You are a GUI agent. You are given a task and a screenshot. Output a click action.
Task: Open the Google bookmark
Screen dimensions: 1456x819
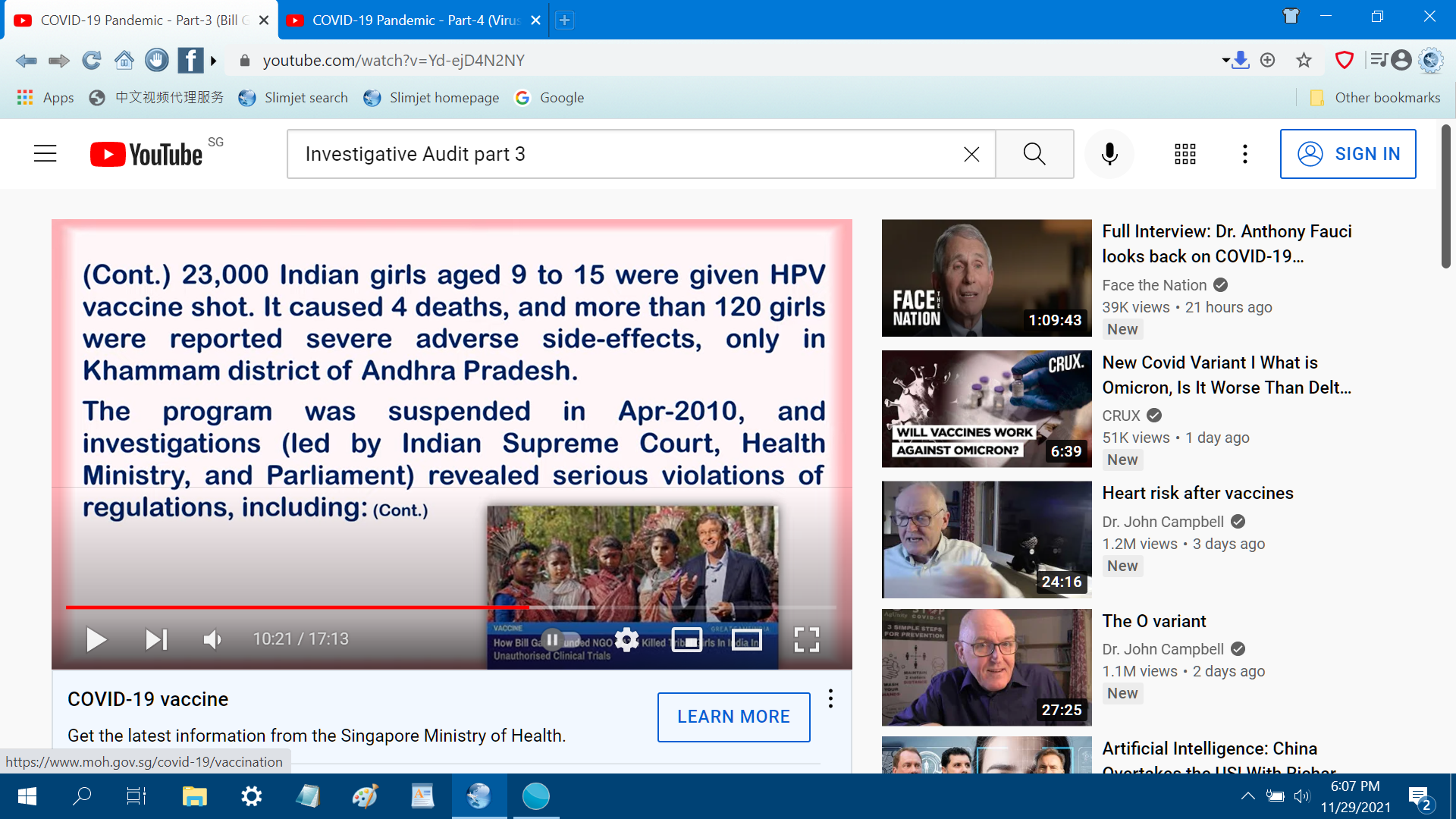[x=550, y=98]
